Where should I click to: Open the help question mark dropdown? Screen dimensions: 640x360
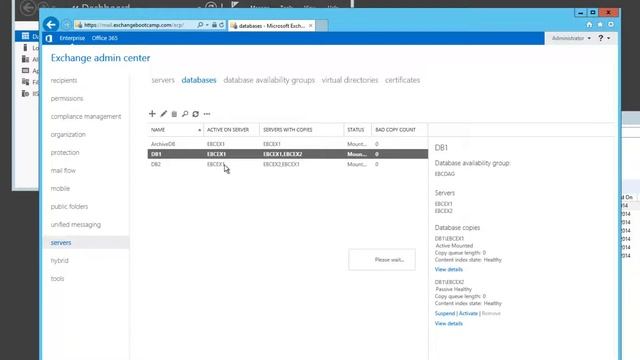click(x=604, y=38)
